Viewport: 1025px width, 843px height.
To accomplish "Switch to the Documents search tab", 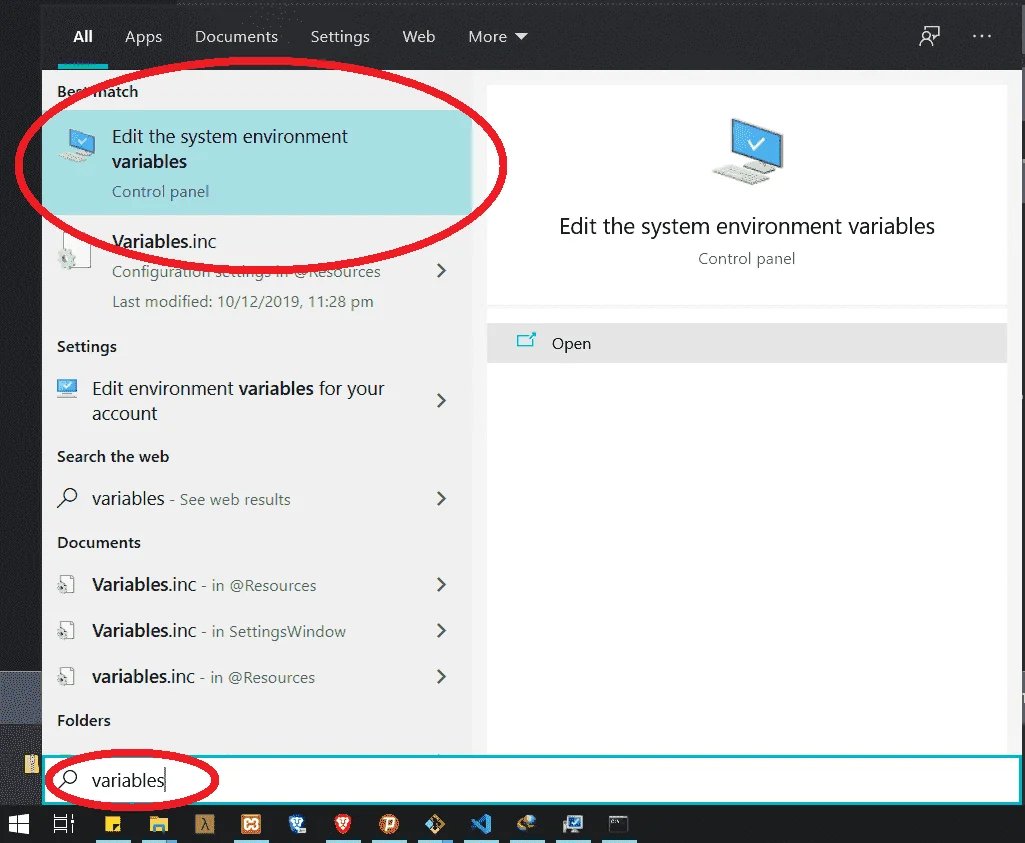I will tap(236, 37).
